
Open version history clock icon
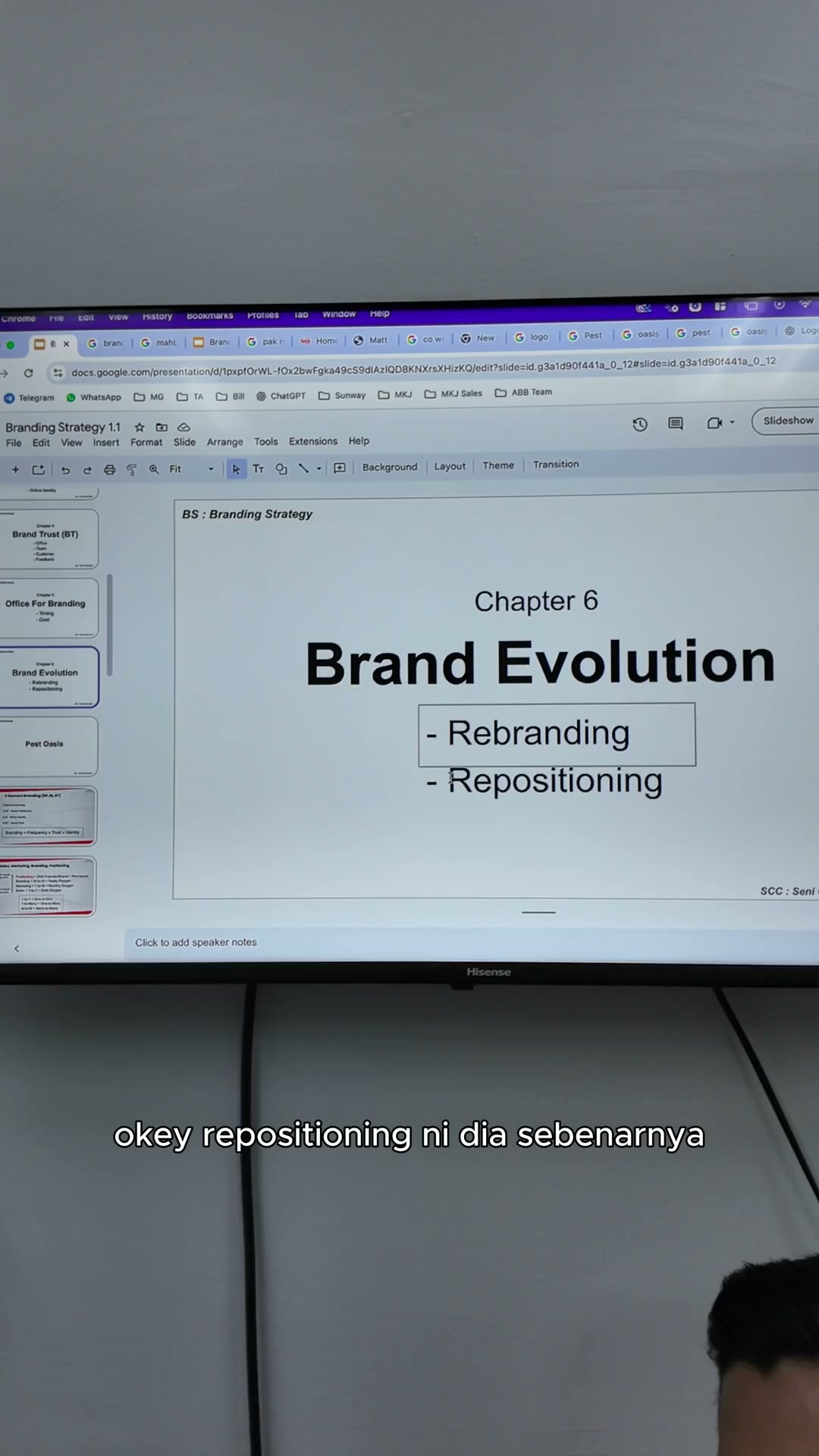click(640, 425)
